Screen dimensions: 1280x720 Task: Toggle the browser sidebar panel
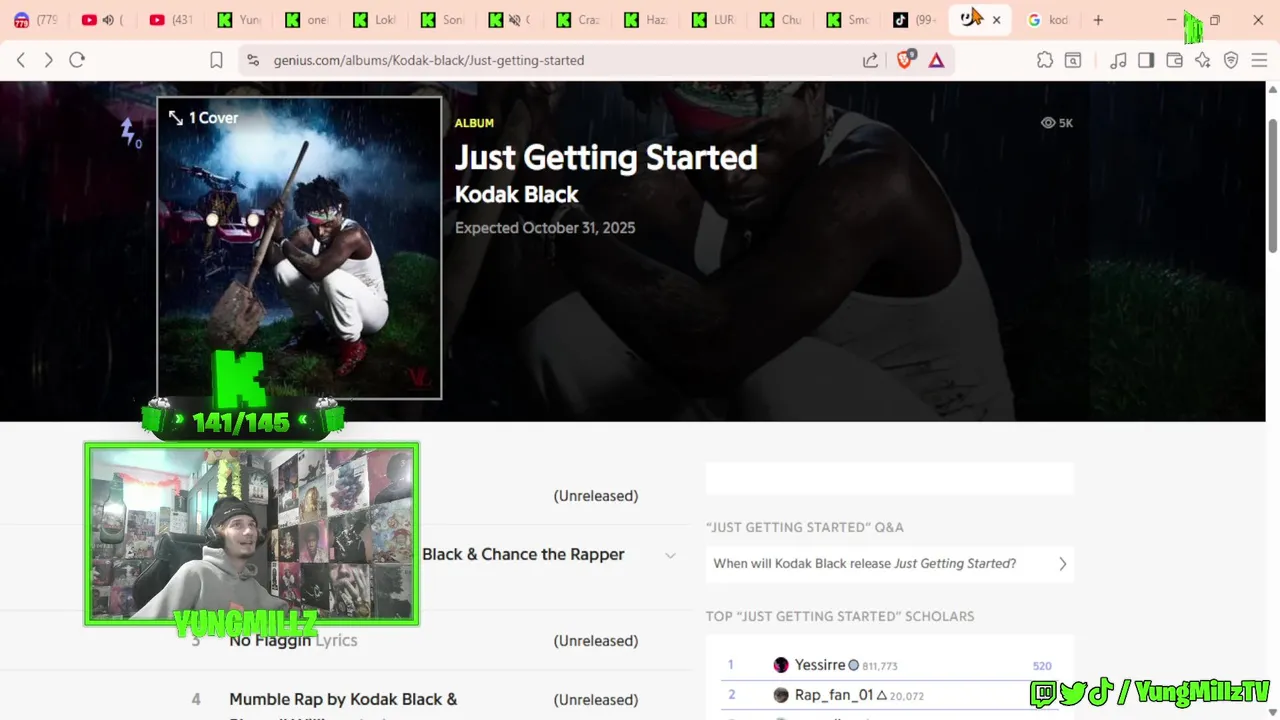(x=1146, y=60)
